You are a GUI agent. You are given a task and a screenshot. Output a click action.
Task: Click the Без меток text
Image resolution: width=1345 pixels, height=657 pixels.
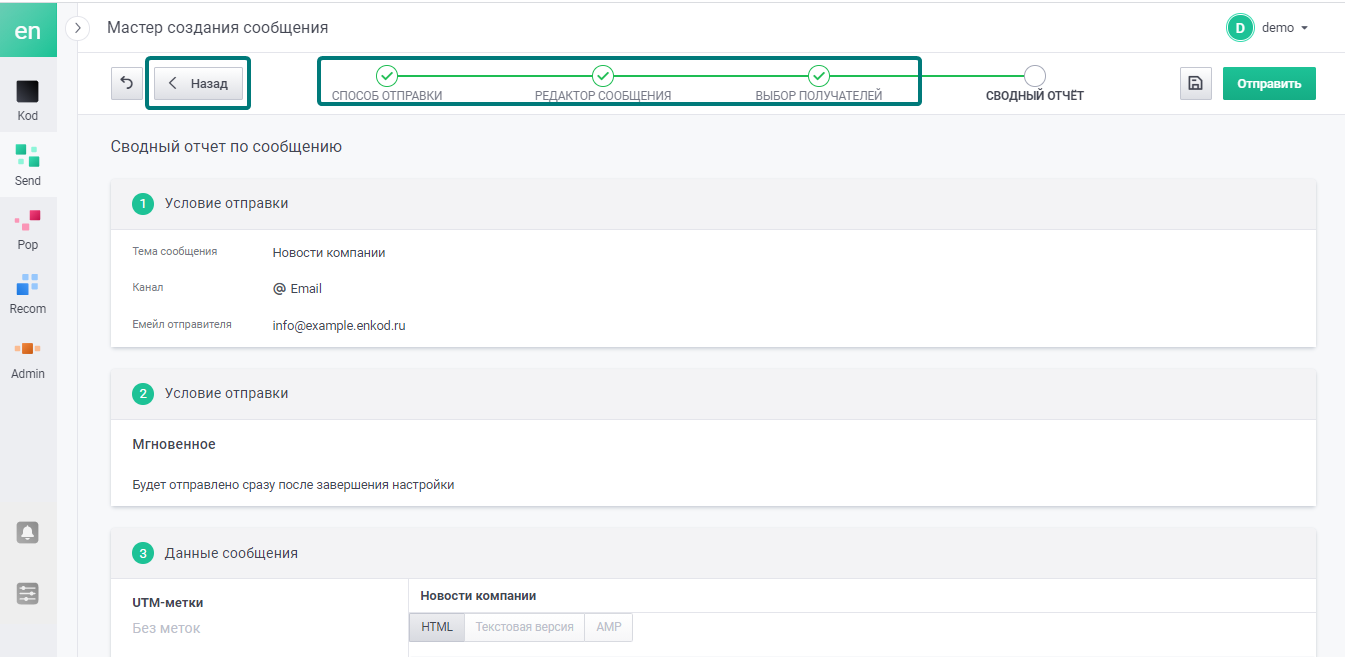[x=166, y=628]
